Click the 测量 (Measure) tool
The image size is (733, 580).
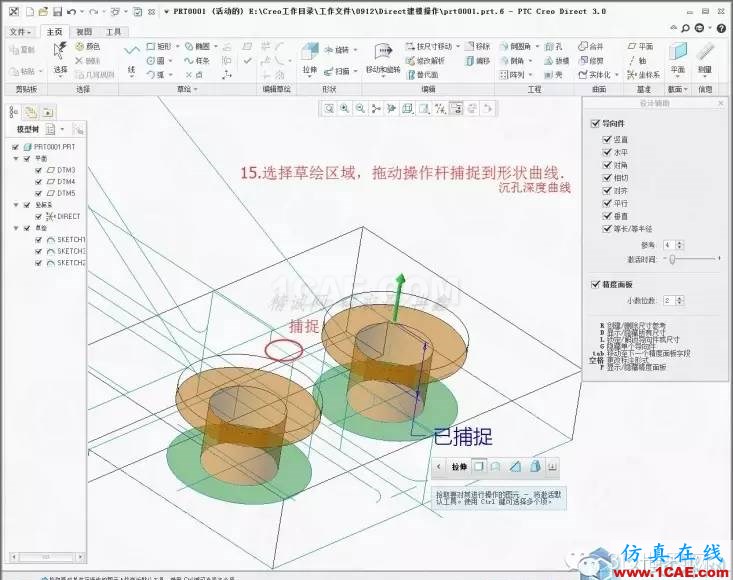tap(705, 58)
